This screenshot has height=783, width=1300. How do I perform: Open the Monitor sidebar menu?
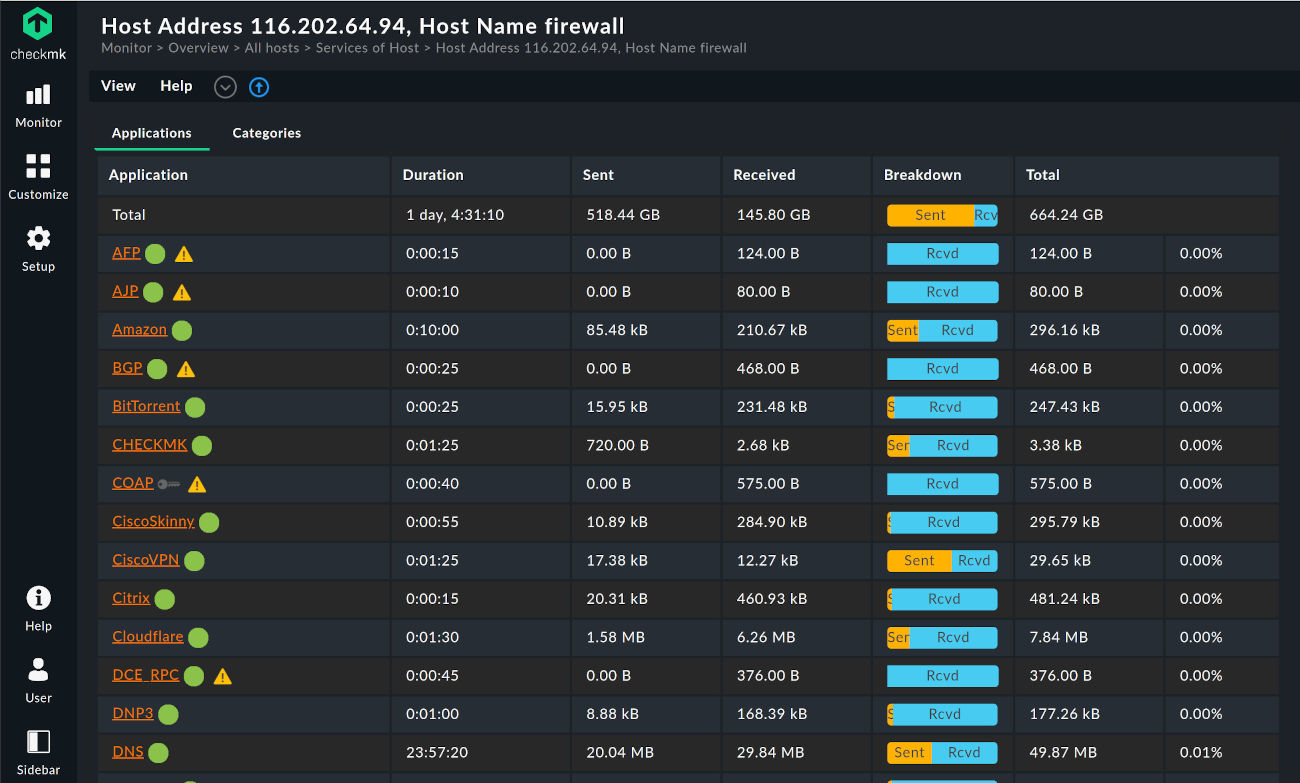coord(38,106)
